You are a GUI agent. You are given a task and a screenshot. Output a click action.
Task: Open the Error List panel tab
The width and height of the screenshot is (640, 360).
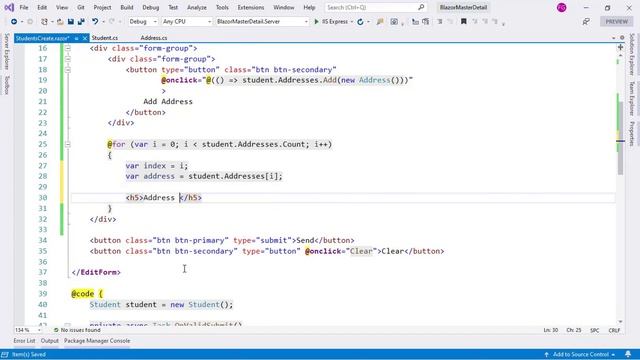[24, 341]
